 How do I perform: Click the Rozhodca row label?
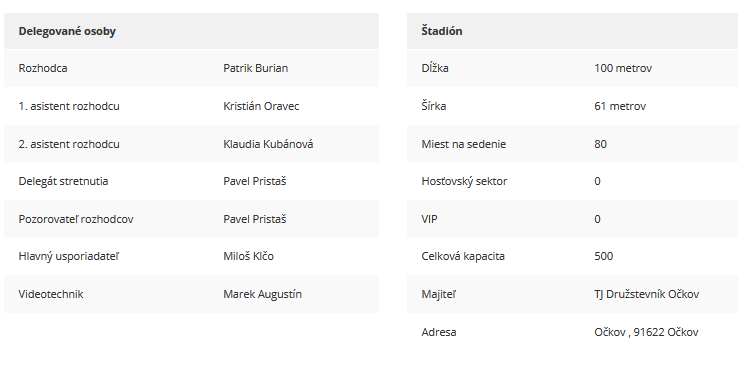click(43, 68)
